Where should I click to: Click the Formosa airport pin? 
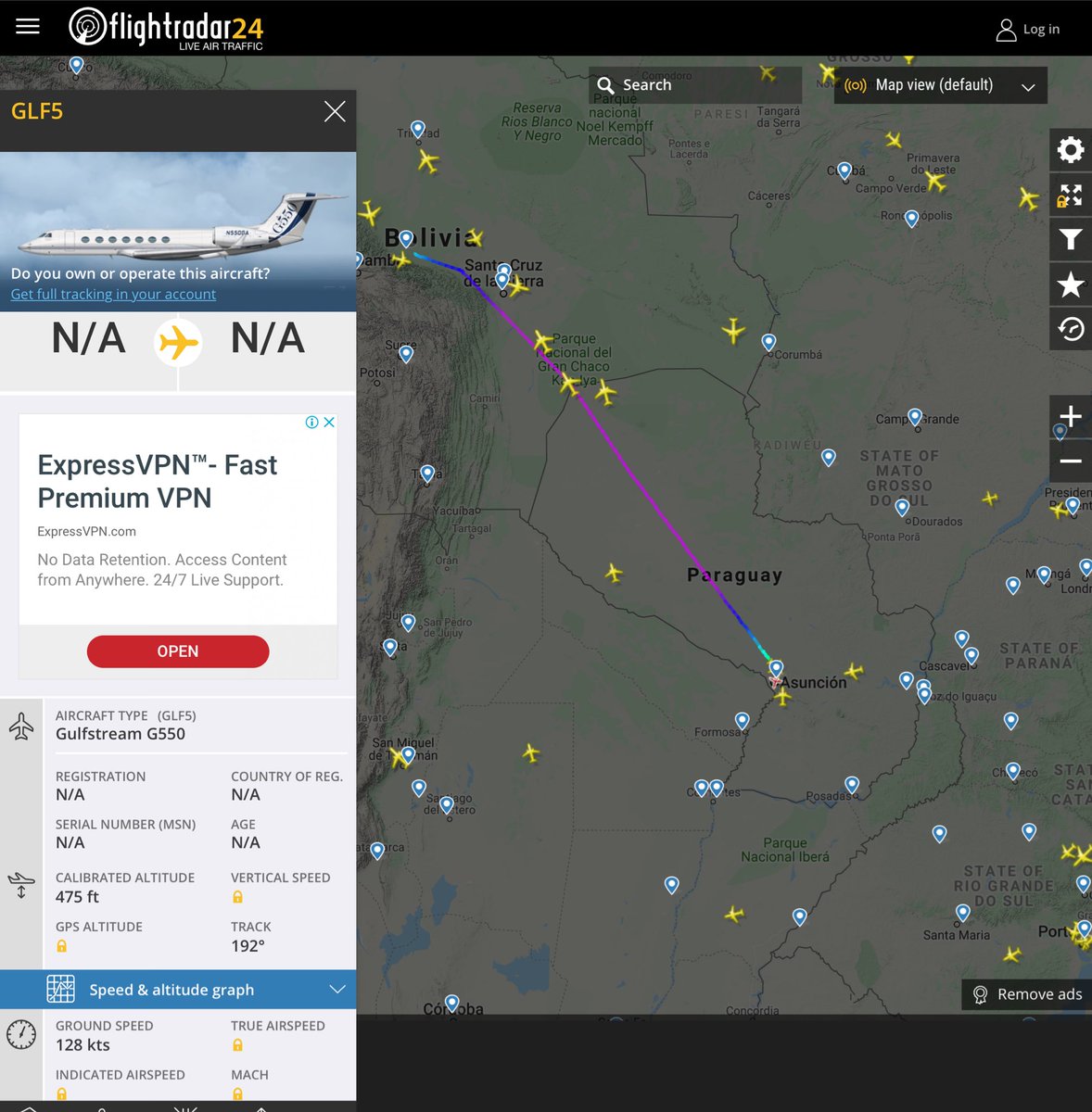point(742,720)
